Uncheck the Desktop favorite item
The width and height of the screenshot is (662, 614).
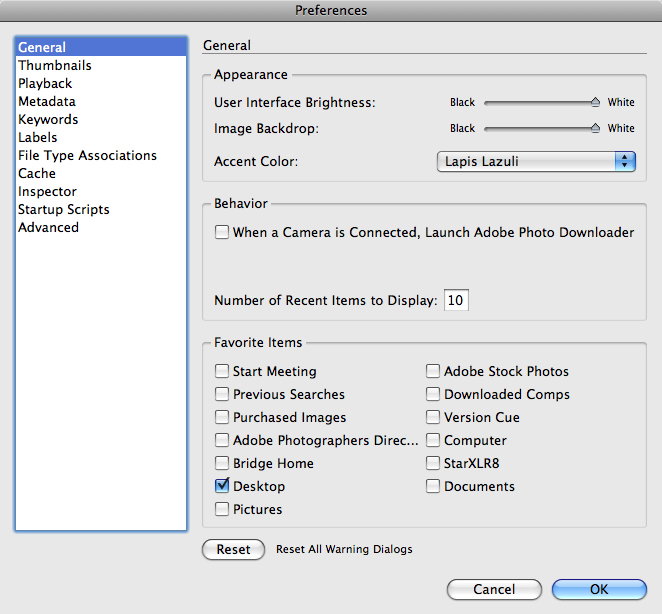(x=222, y=486)
